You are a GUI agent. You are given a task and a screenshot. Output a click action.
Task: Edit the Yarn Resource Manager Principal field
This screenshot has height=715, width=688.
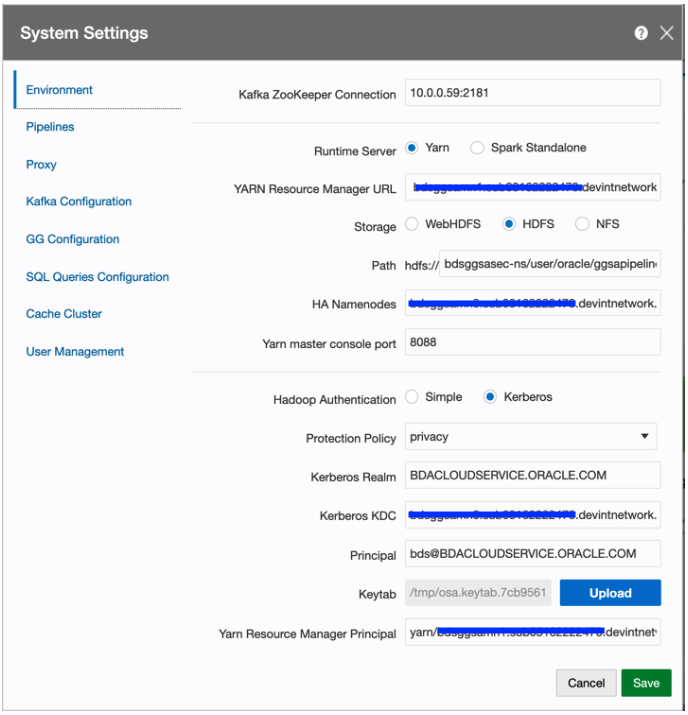click(533, 632)
